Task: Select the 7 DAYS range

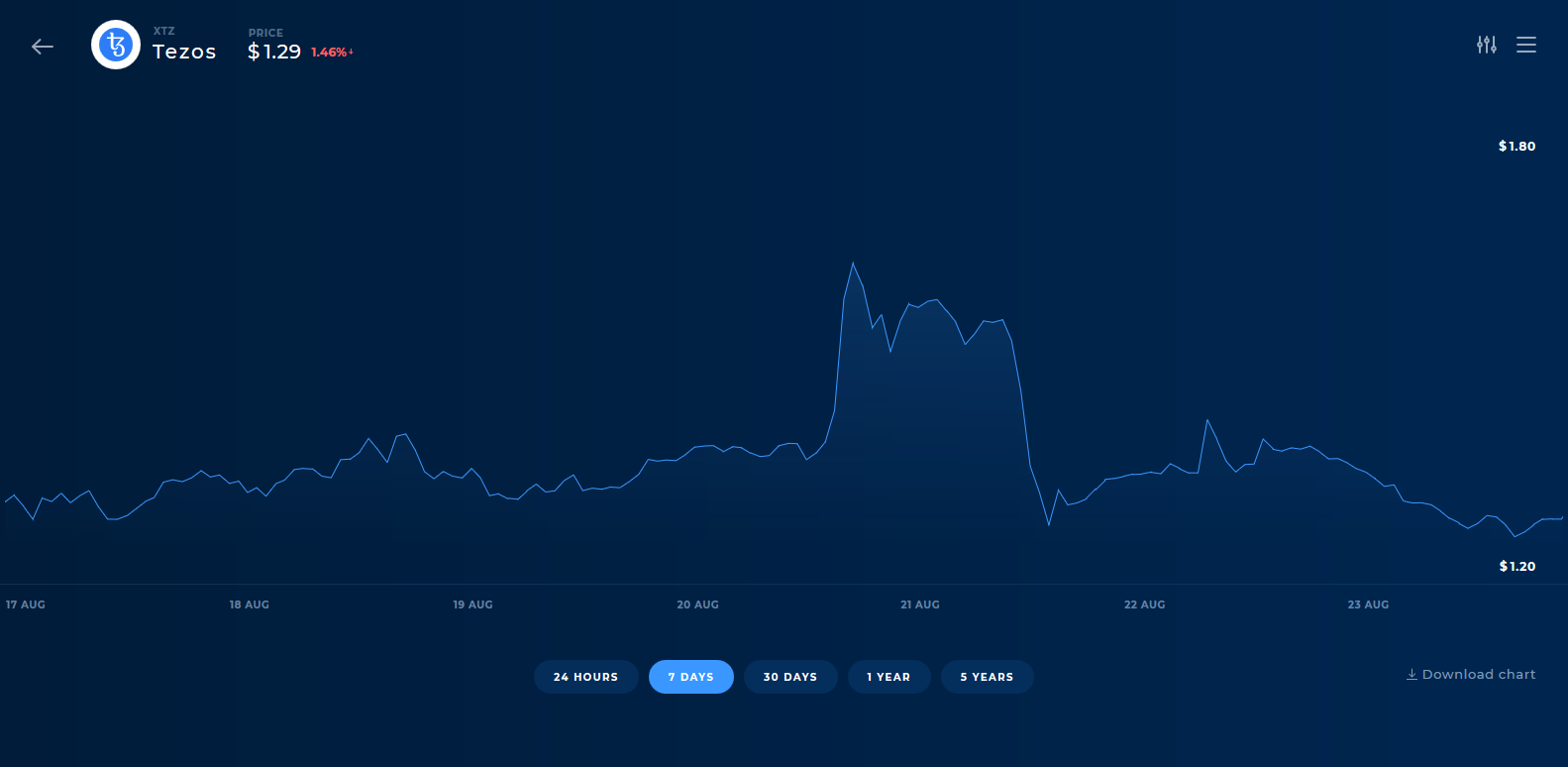Action: tap(690, 677)
